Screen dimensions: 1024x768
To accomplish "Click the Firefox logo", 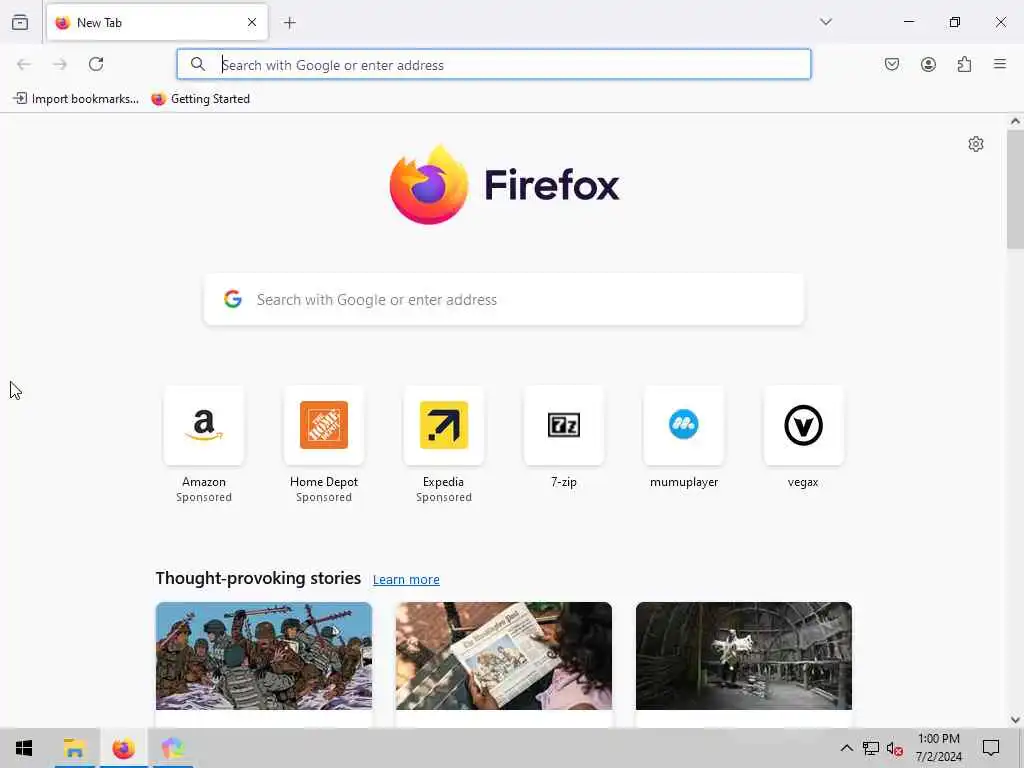I will (504, 185).
